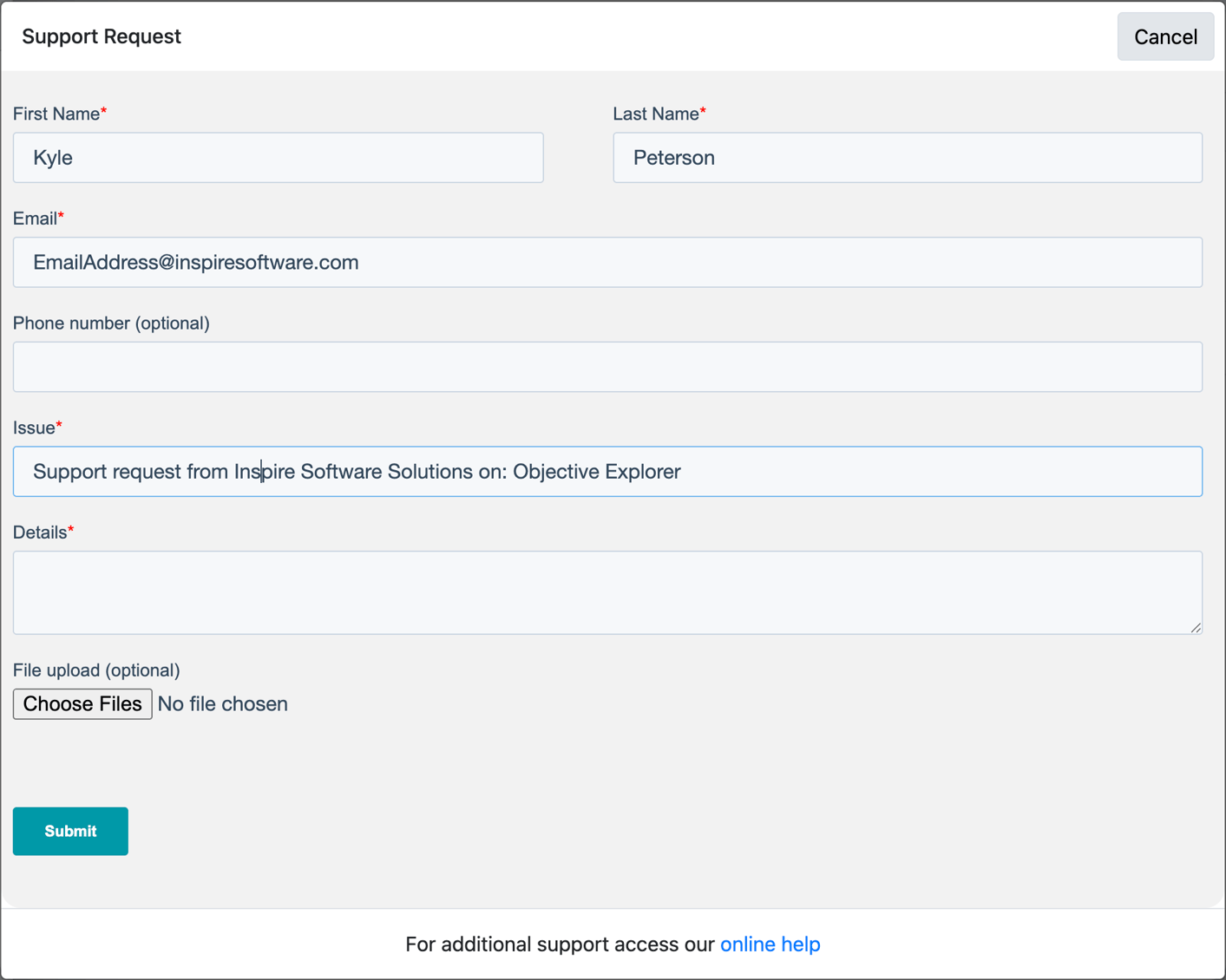Click inside the Details text area
The height and width of the screenshot is (980, 1226).
coord(607,592)
